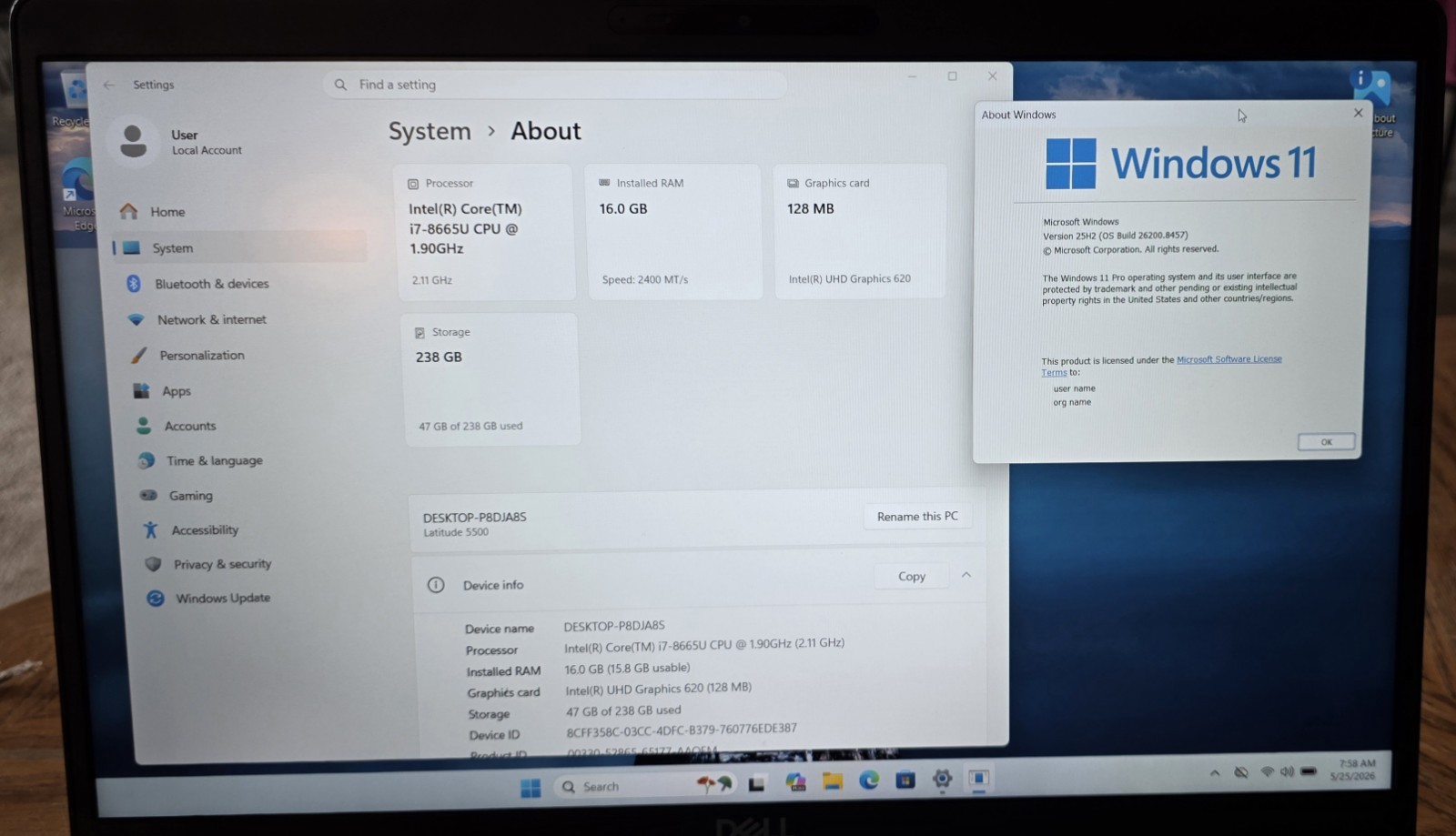Click the Storage 238 GB card

(490, 379)
